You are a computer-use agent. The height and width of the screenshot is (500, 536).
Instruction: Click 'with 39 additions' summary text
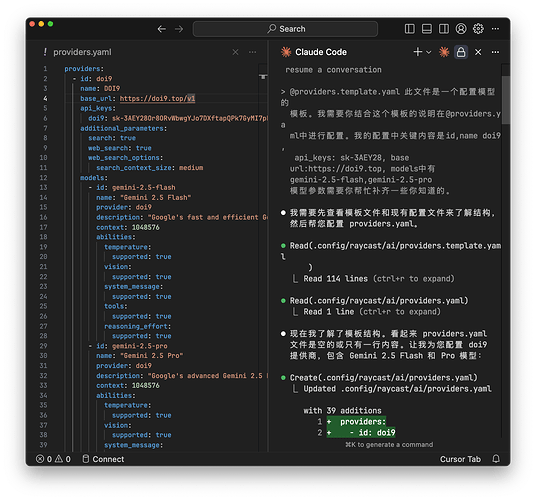click(342, 410)
